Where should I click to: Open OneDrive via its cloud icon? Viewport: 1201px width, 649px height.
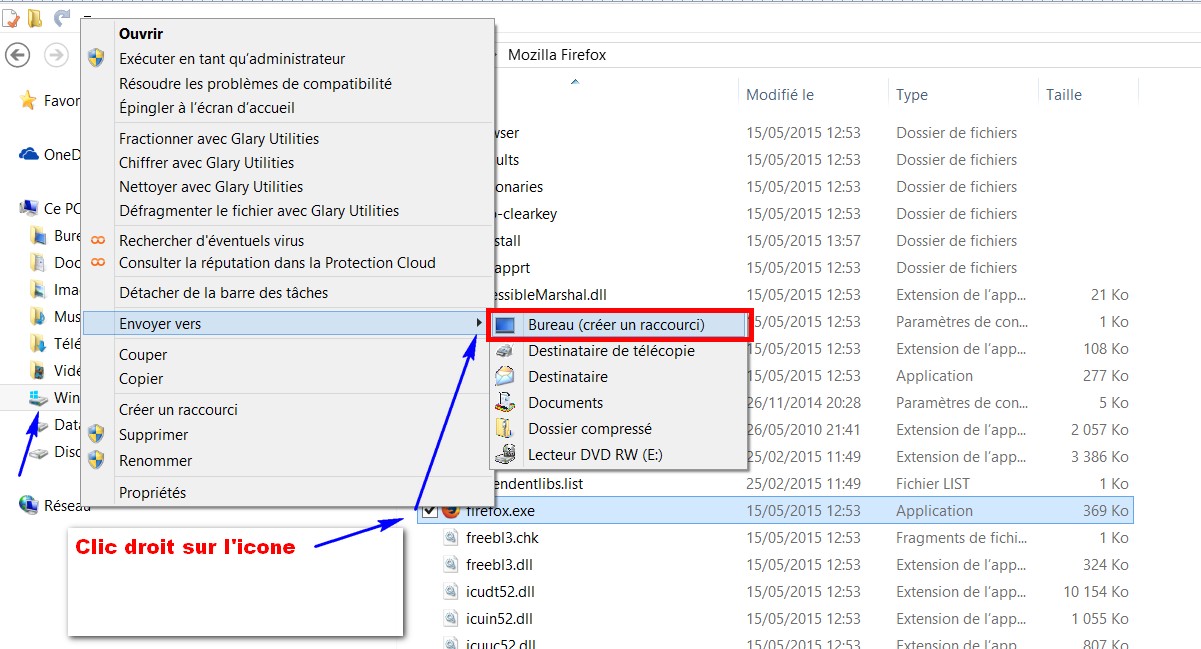[x=29, y=154]
